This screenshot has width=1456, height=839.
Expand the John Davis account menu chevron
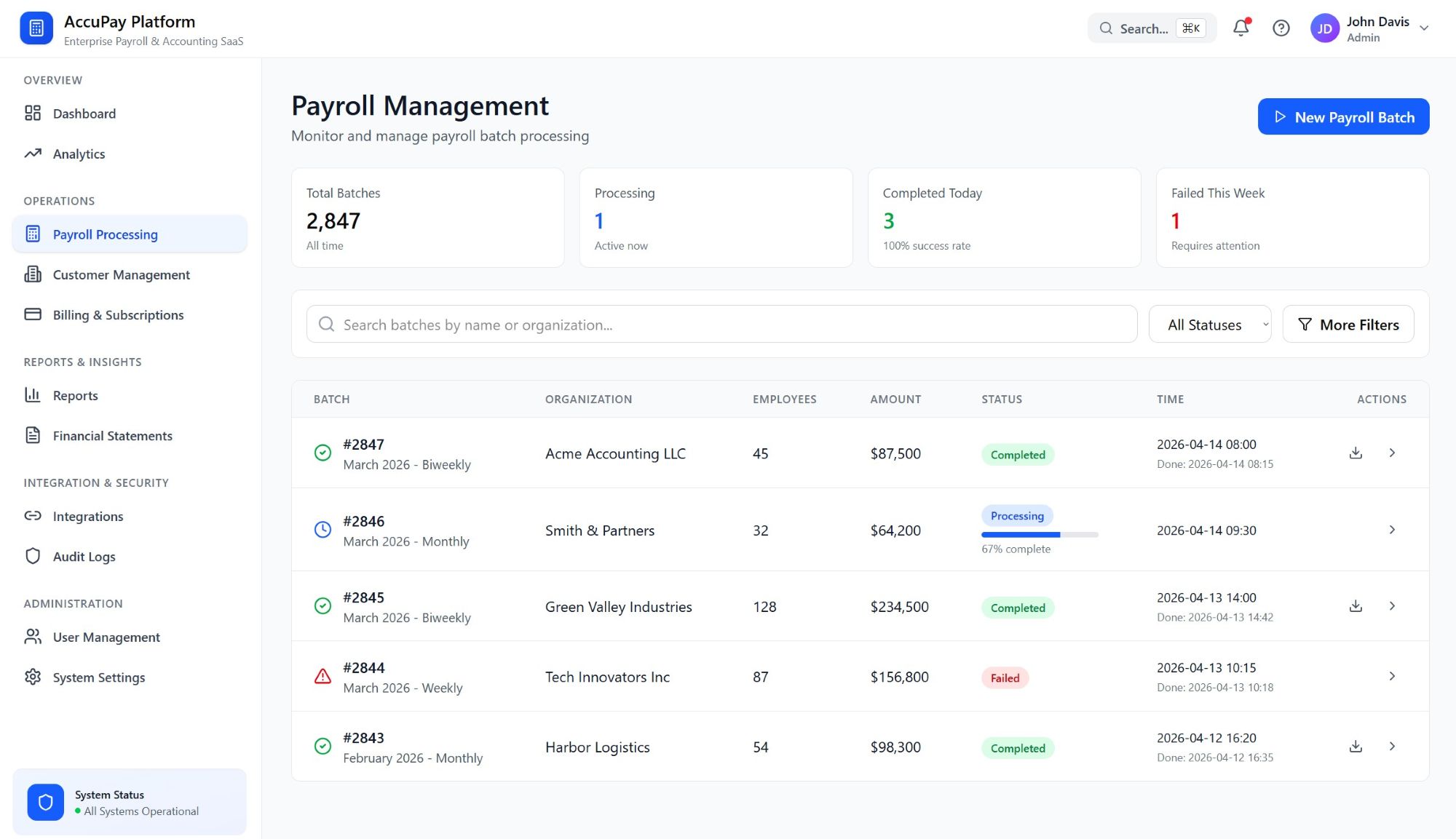pos(1424,28)
